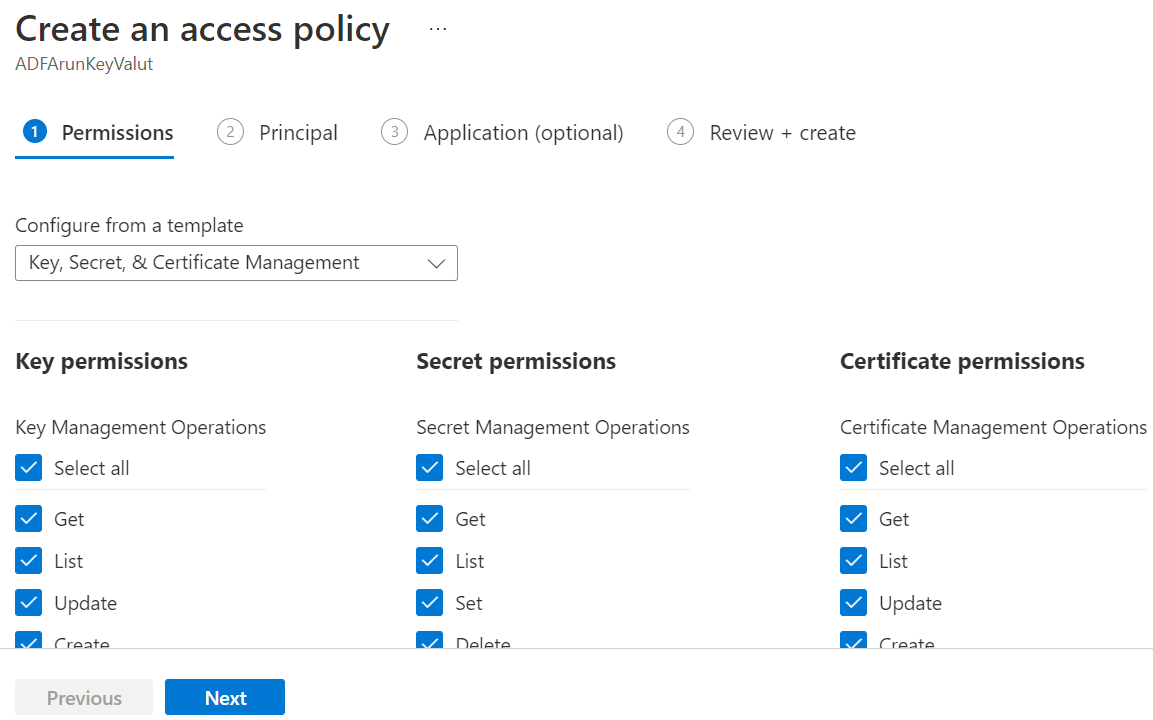The height and width of the screenshot is (720, 1153).
Task: Uncheck List under Secret permissions
Action: 429,561
